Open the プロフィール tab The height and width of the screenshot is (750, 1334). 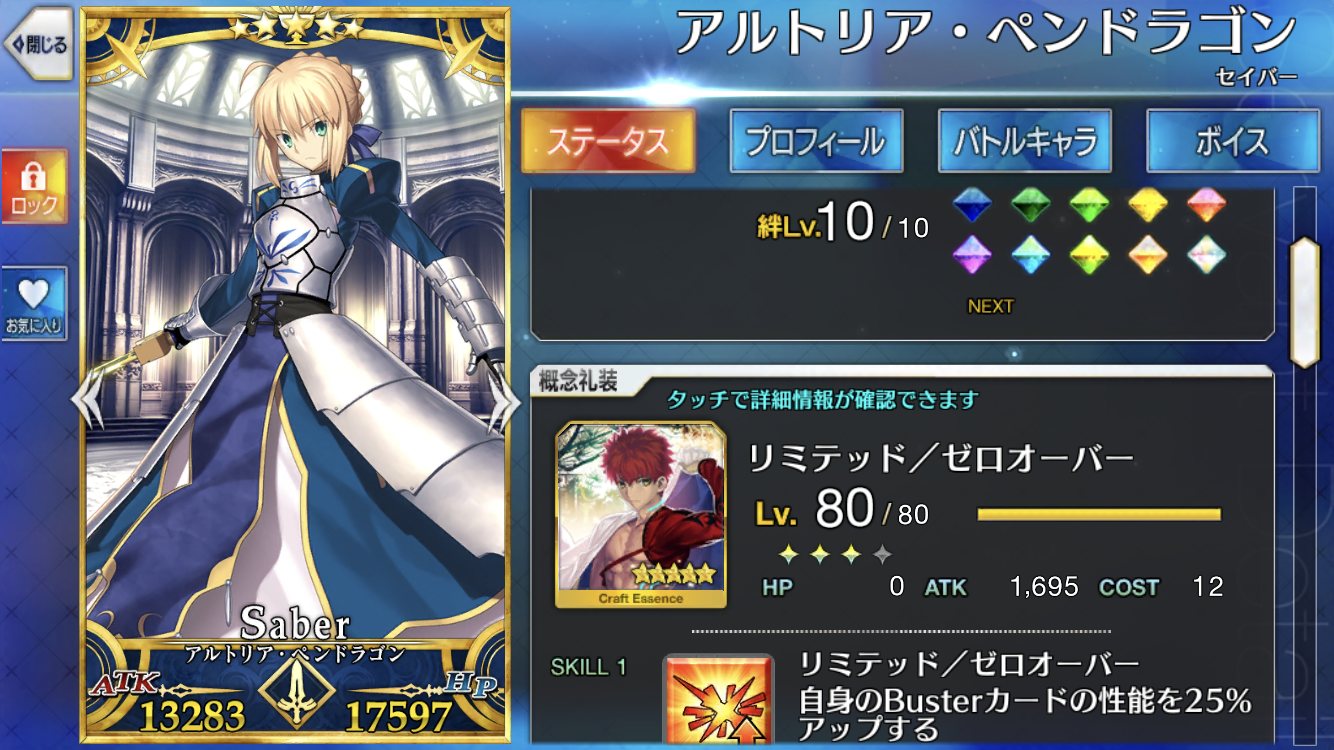click(816, 141)
